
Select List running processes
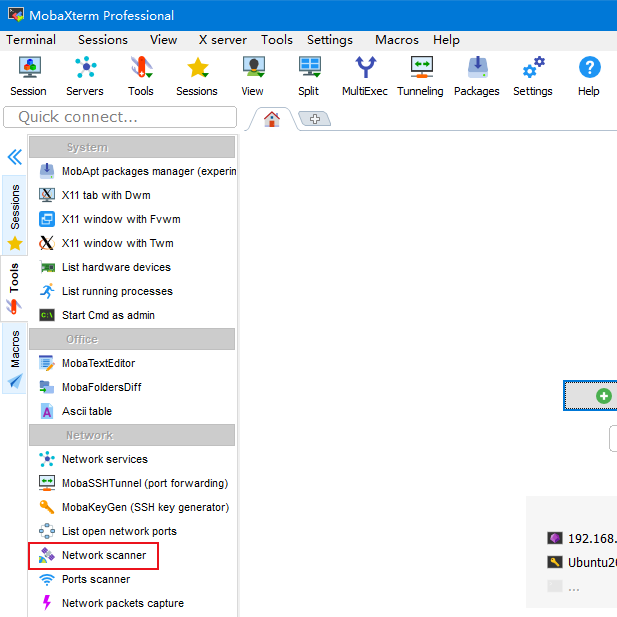[106, 291]
